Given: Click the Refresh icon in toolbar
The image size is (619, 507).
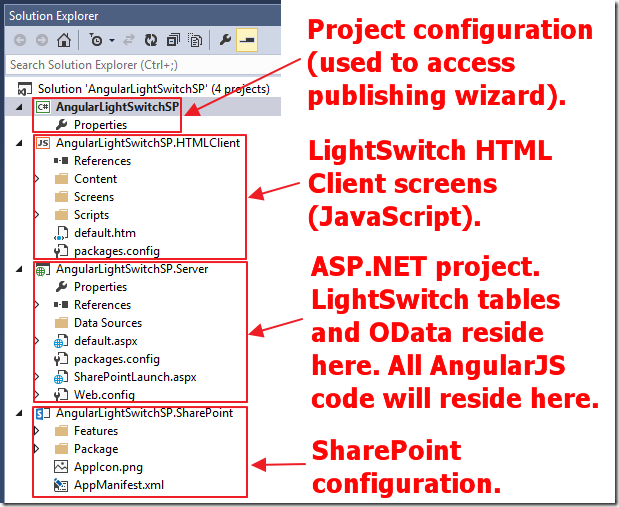Looking at the screenshot, I should coord(151,40).
